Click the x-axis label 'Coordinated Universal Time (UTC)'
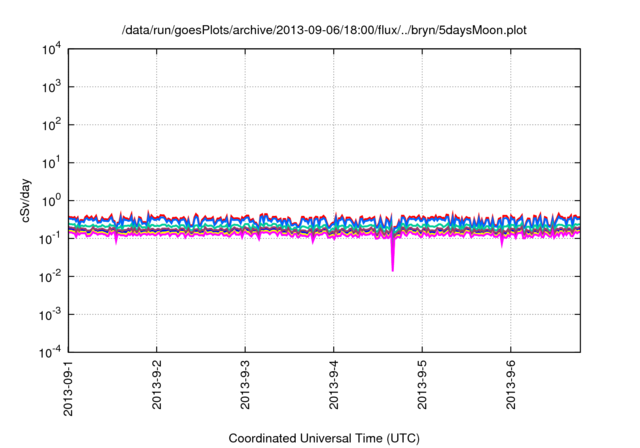 (x=324, y=438)
